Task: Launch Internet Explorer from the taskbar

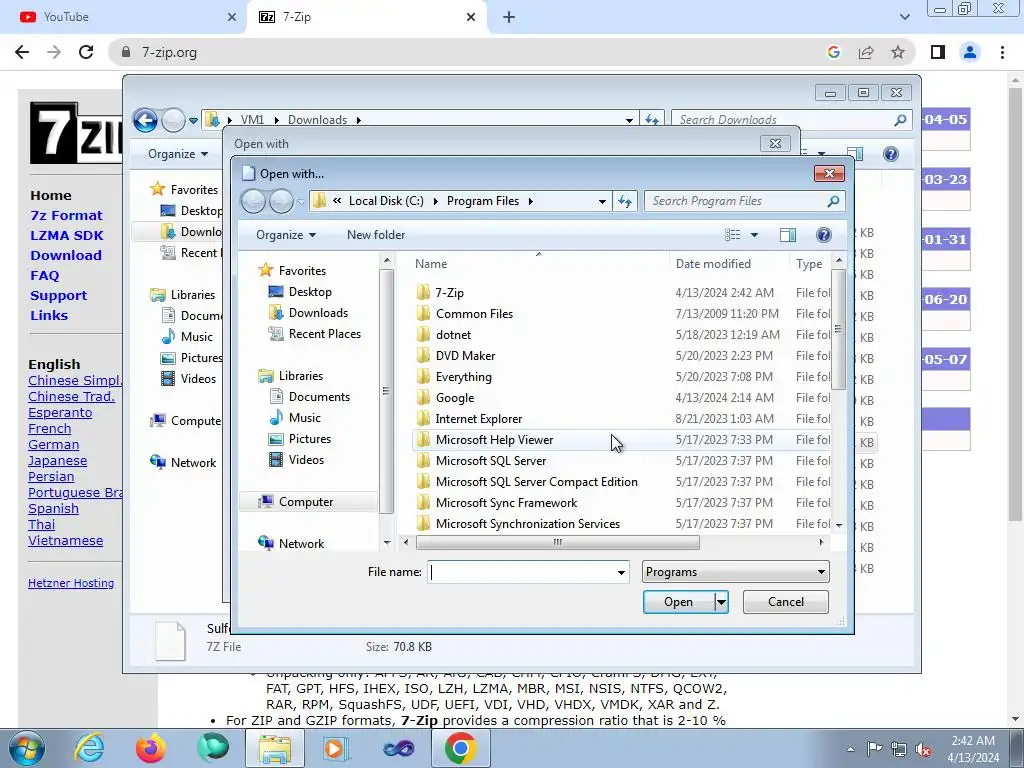Action: [x=89, y=748]
